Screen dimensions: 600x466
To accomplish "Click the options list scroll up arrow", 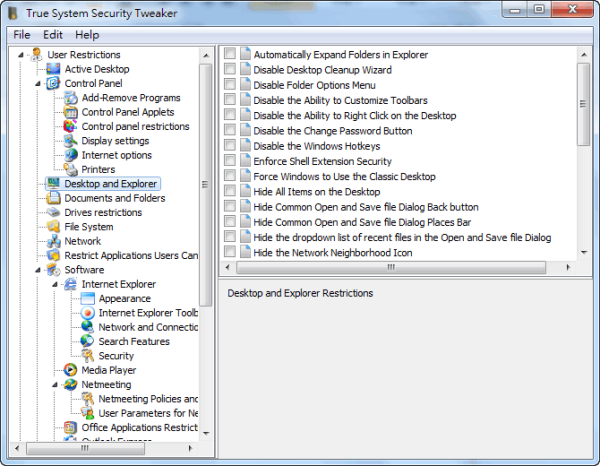I will (x=584, y=55).
